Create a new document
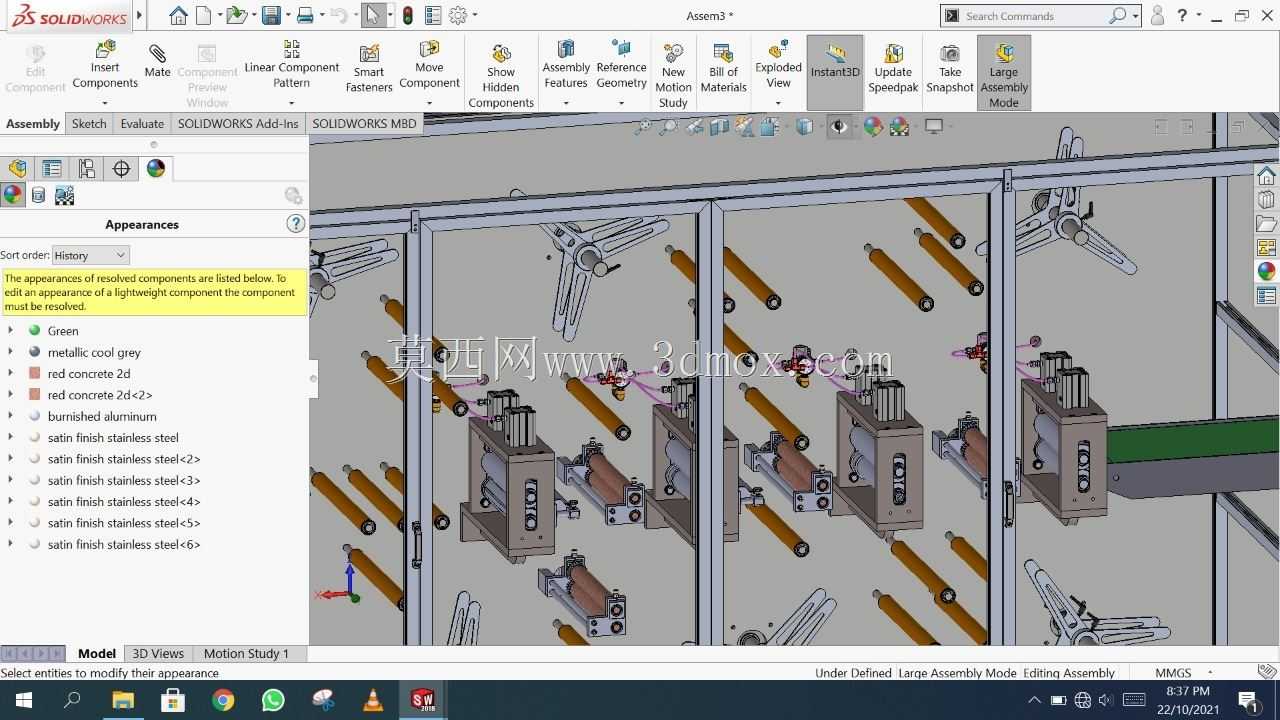1280x720 pixels. click(x=203, y=15)
